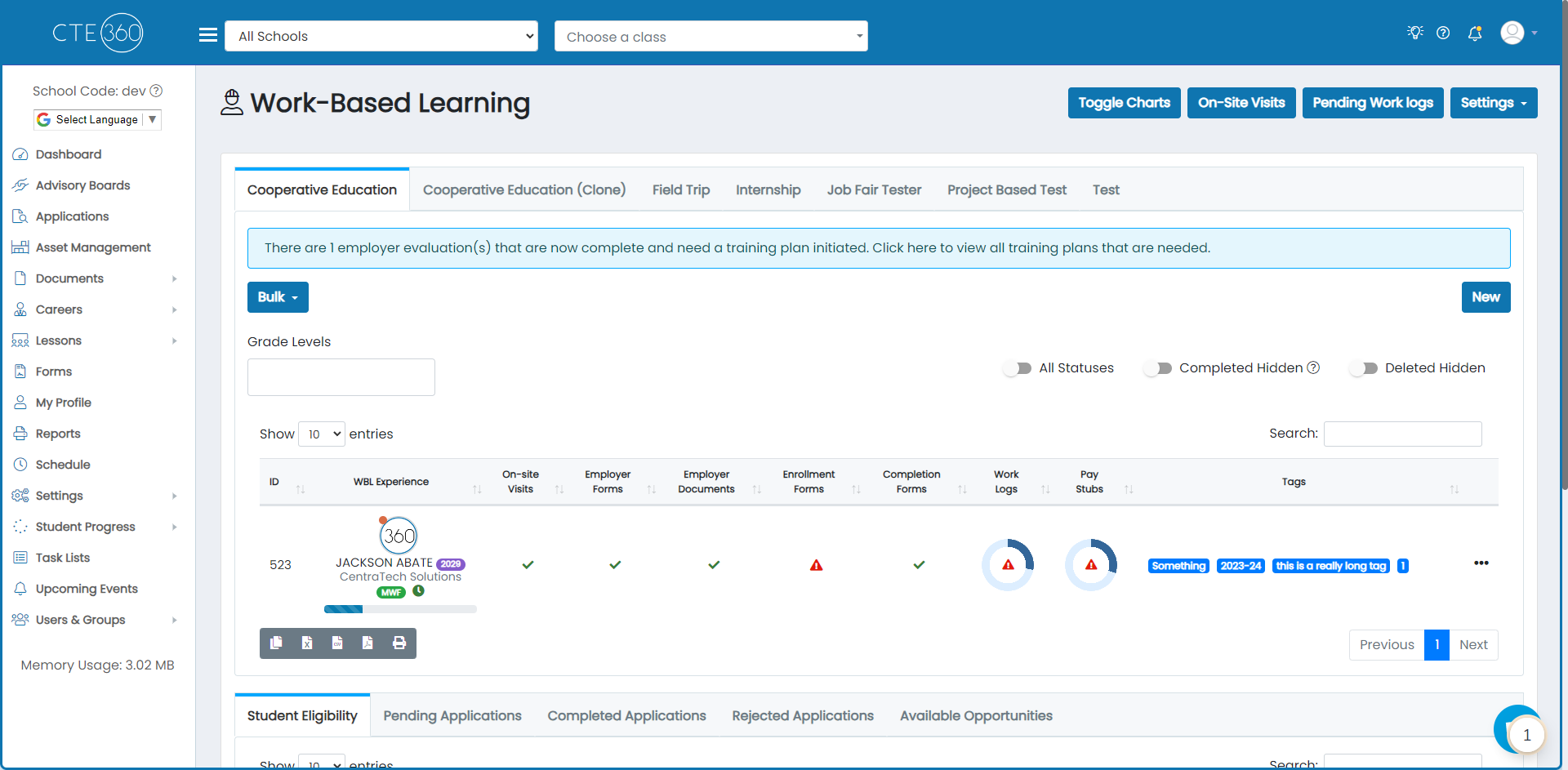Click the 'this is a really long tag' tag
This screenshot has height=770, width=1568.
(1331, 566)
